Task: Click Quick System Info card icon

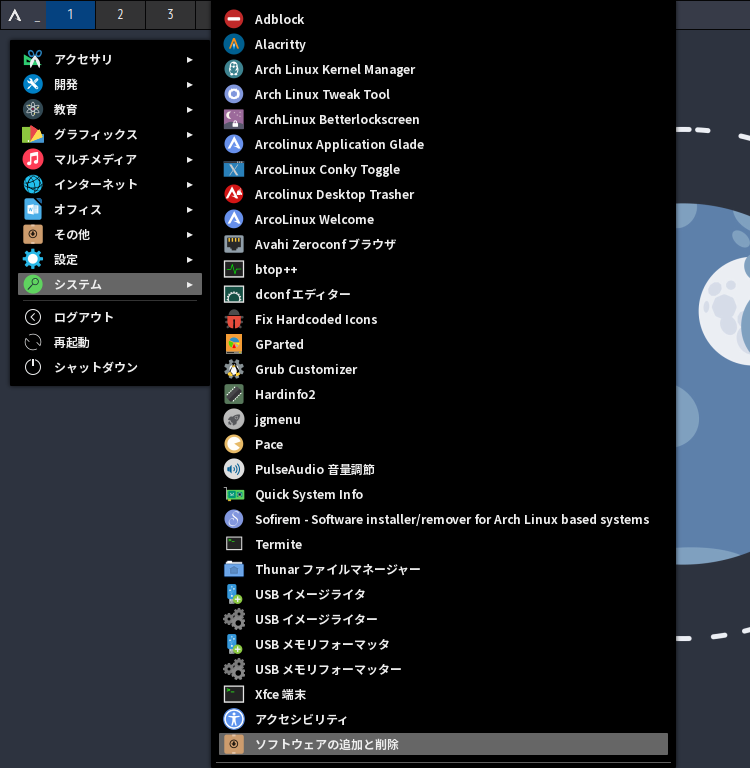Action: (x=234, y=494)
